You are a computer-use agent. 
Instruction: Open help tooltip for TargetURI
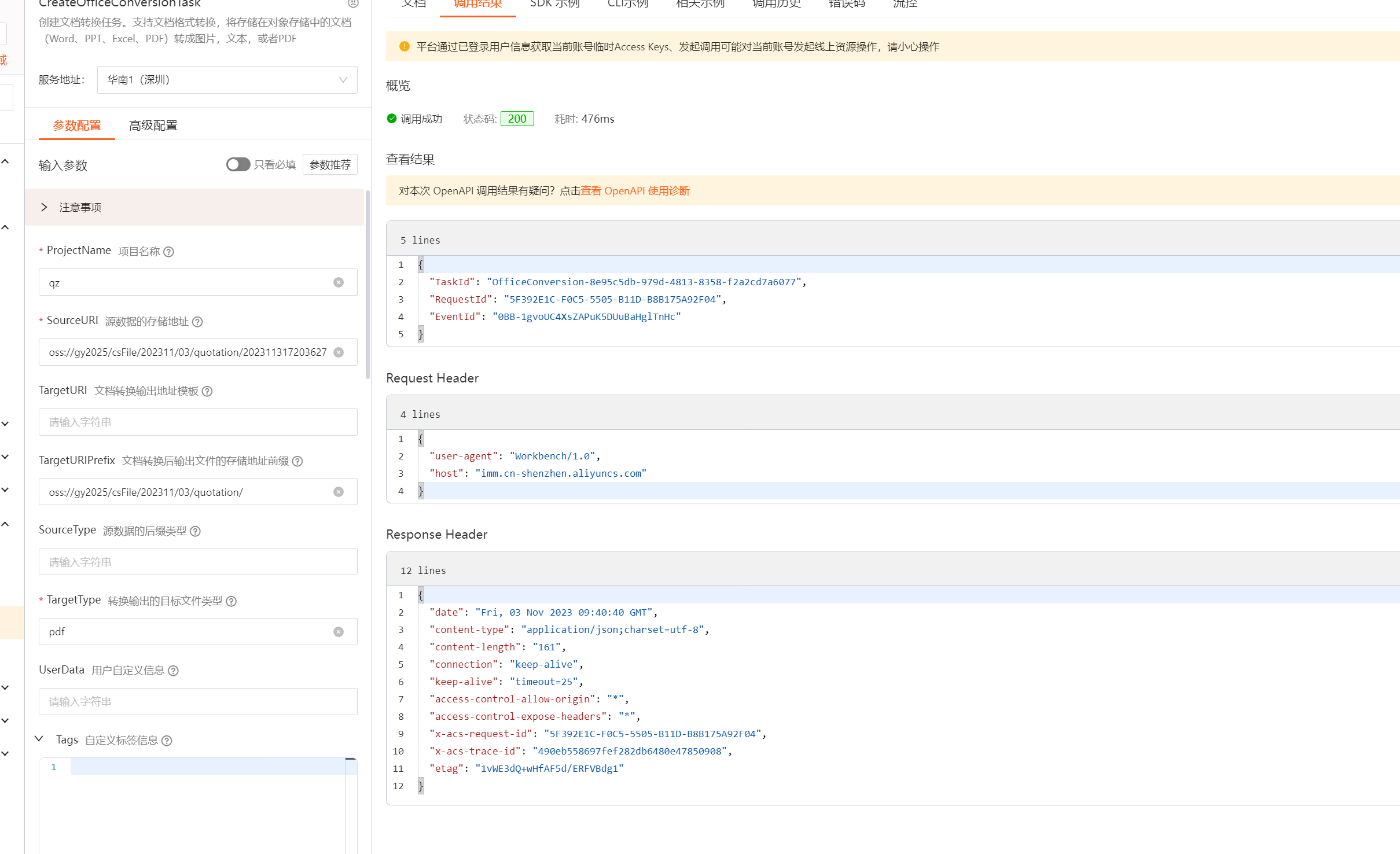point(207,391)
